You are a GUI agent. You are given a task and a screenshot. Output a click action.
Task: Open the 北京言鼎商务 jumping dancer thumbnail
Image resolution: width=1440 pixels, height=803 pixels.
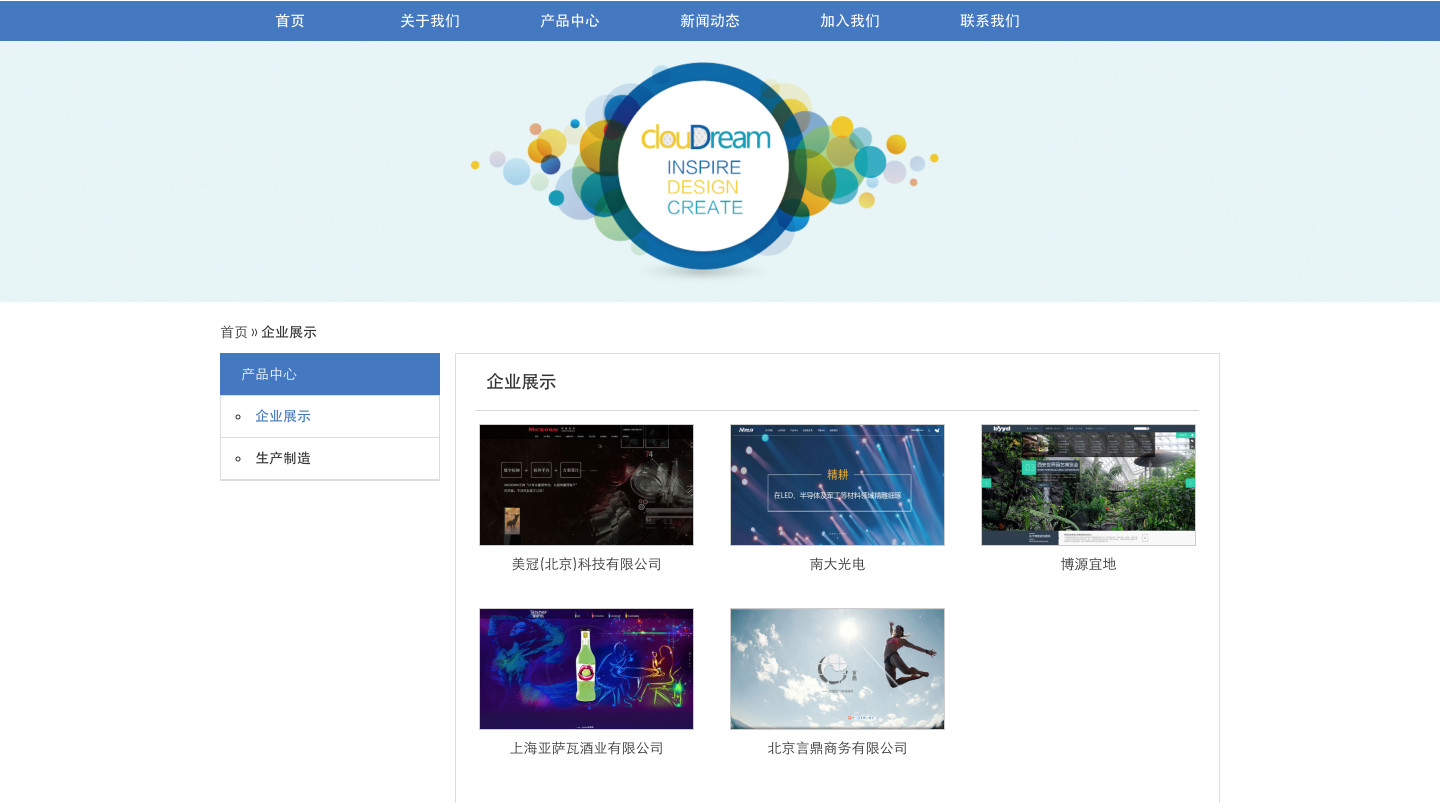[837, 669]
